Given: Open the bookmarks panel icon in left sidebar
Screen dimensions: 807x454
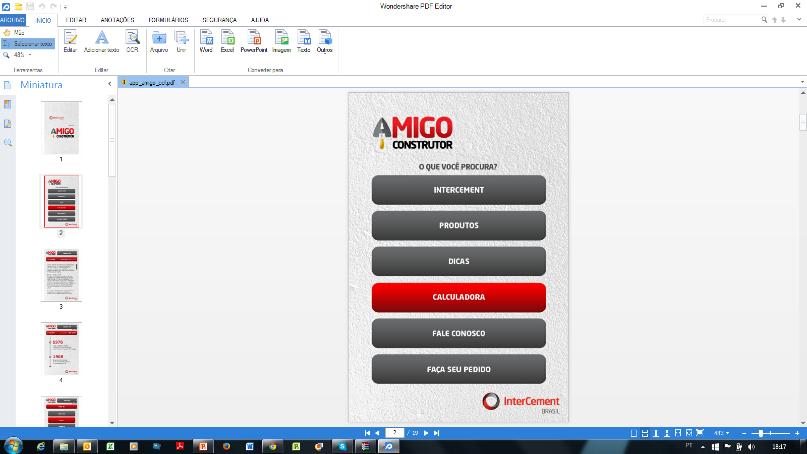Looking at the screenshot, I should [x=7, y=104].
